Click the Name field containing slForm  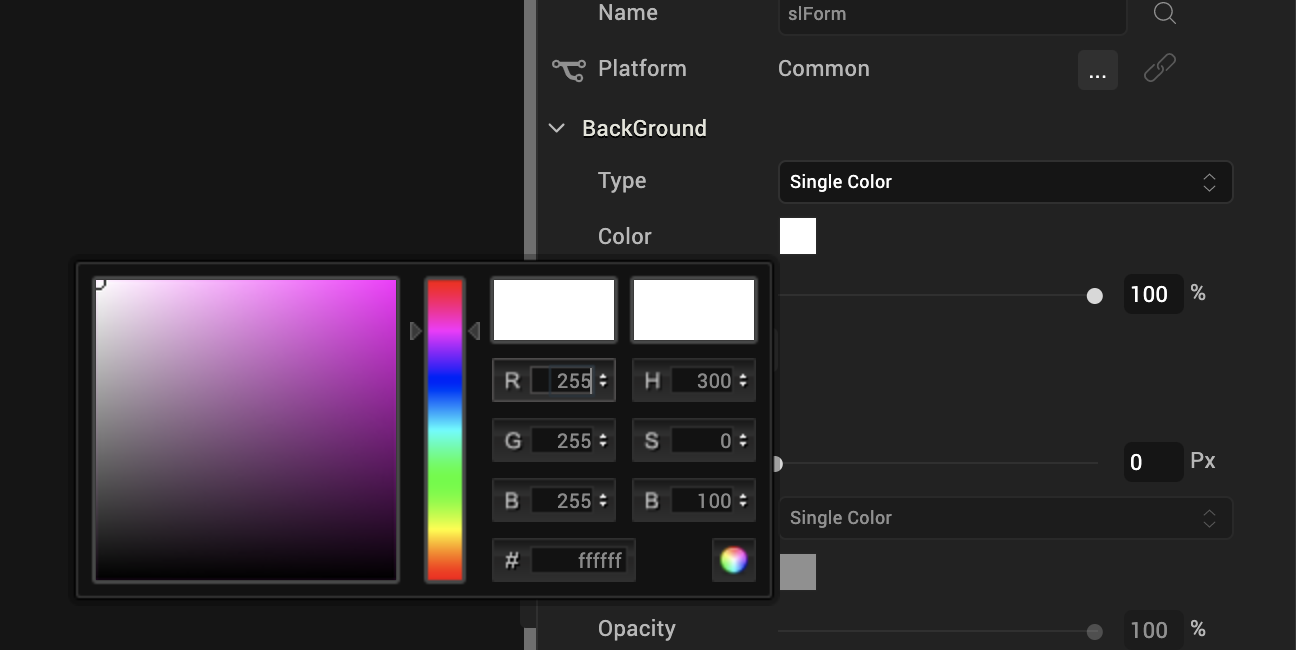click(x=952, y=15)
